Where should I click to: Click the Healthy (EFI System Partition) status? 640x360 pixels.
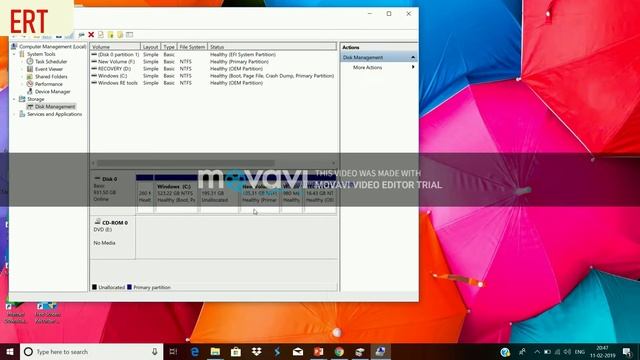point(243,55)
